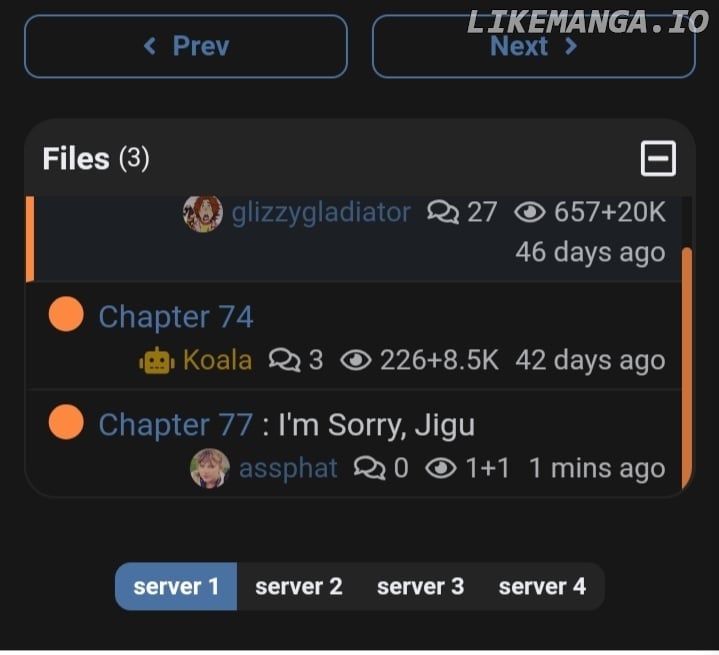
Task: Click the orange scrollbar of the files list
Action: pos(686,367)
